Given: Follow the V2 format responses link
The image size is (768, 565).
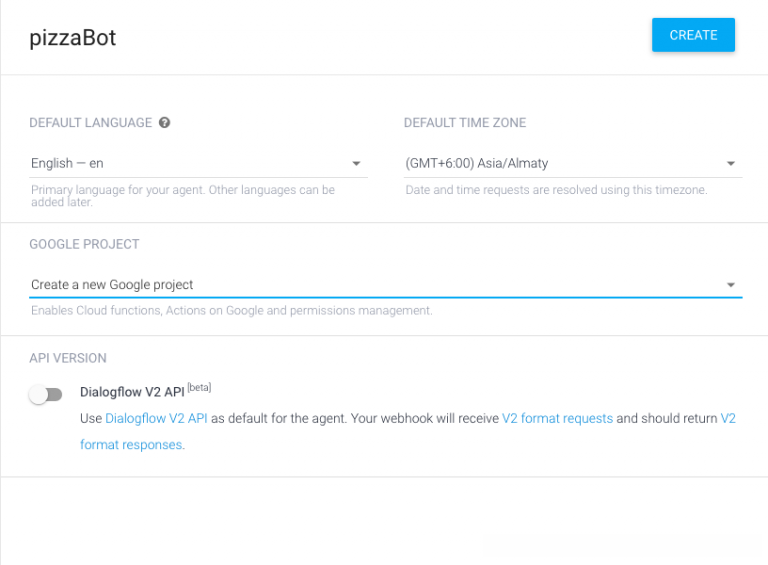Looking at the screenshot, I should 131,444.
